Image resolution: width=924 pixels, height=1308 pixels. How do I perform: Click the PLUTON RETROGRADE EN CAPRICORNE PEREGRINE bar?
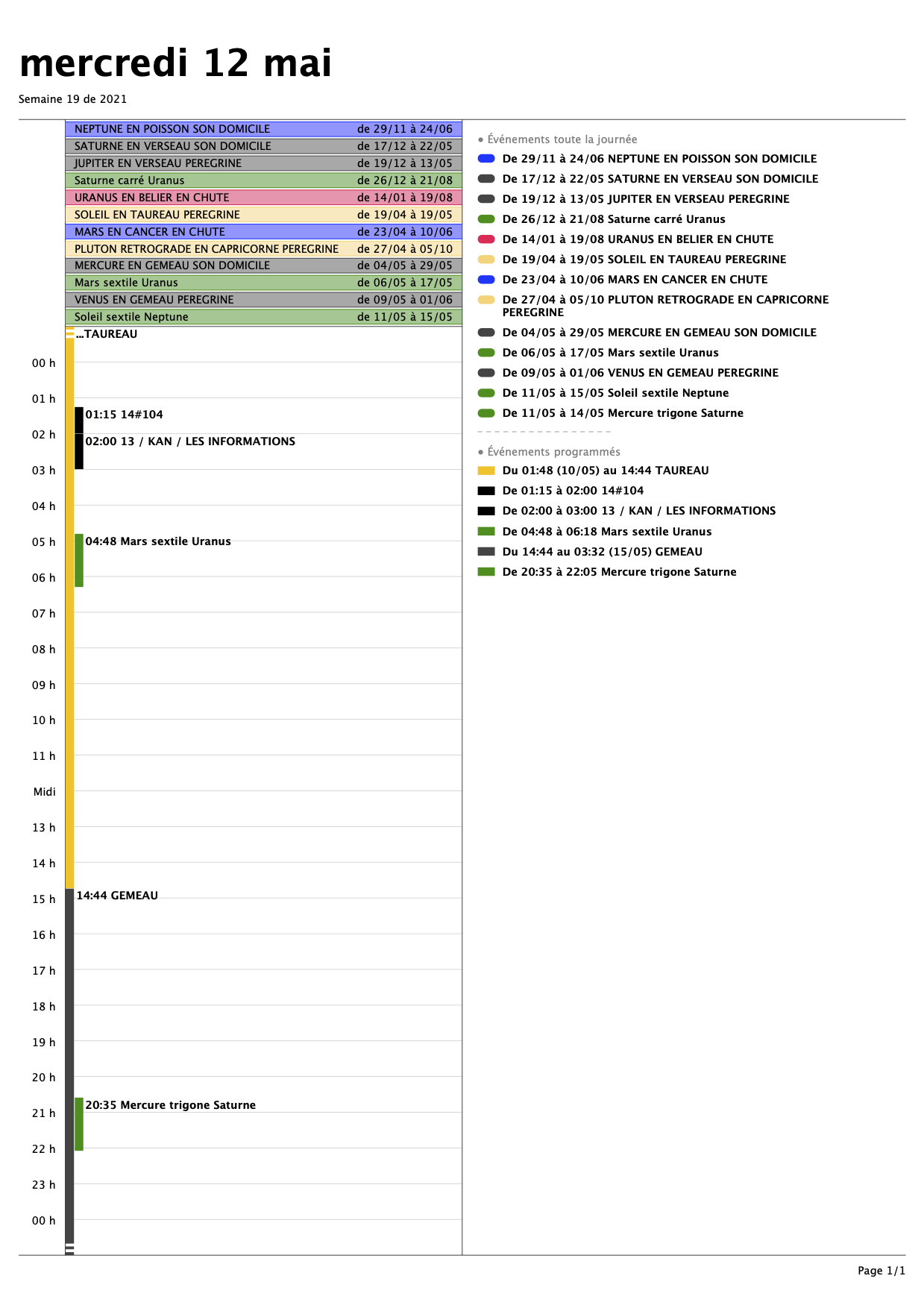tap(263, 249)
